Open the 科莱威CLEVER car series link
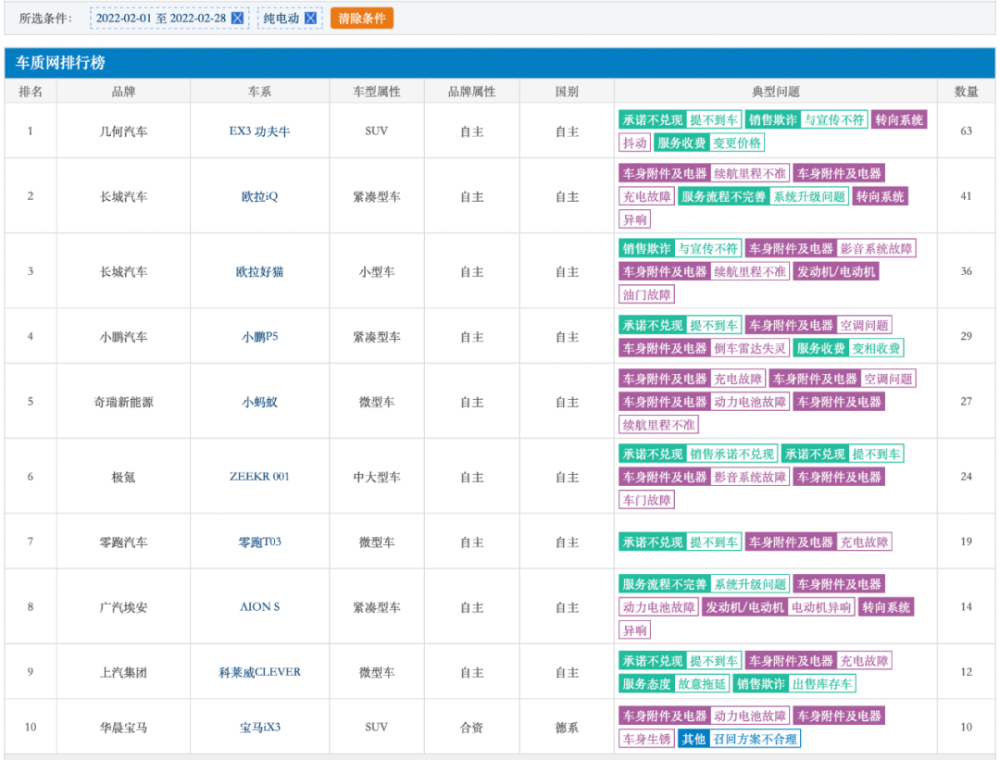This screenshot has height=760, width=1000. [260, 672]
